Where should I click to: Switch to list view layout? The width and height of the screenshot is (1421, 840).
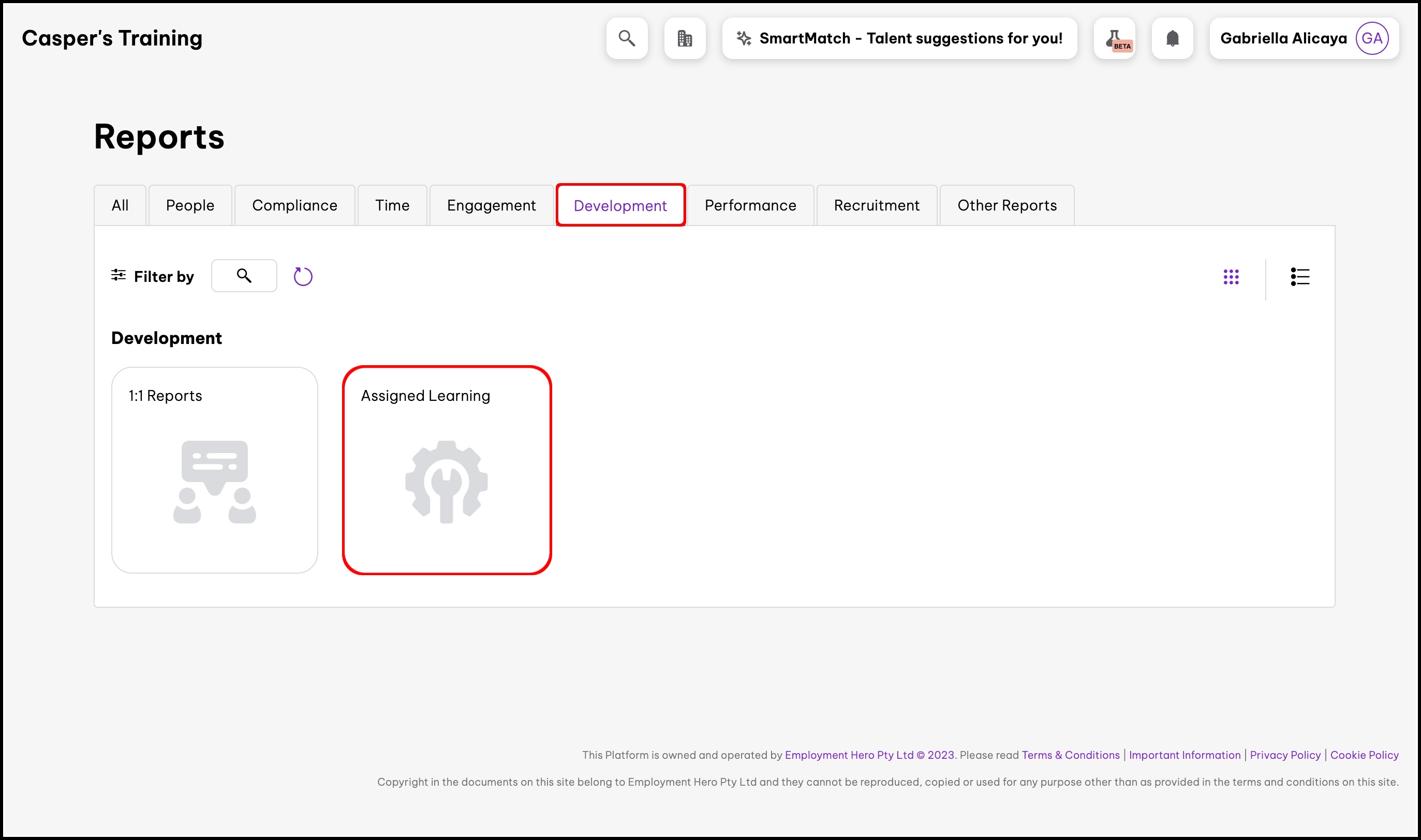point(1300,277)
